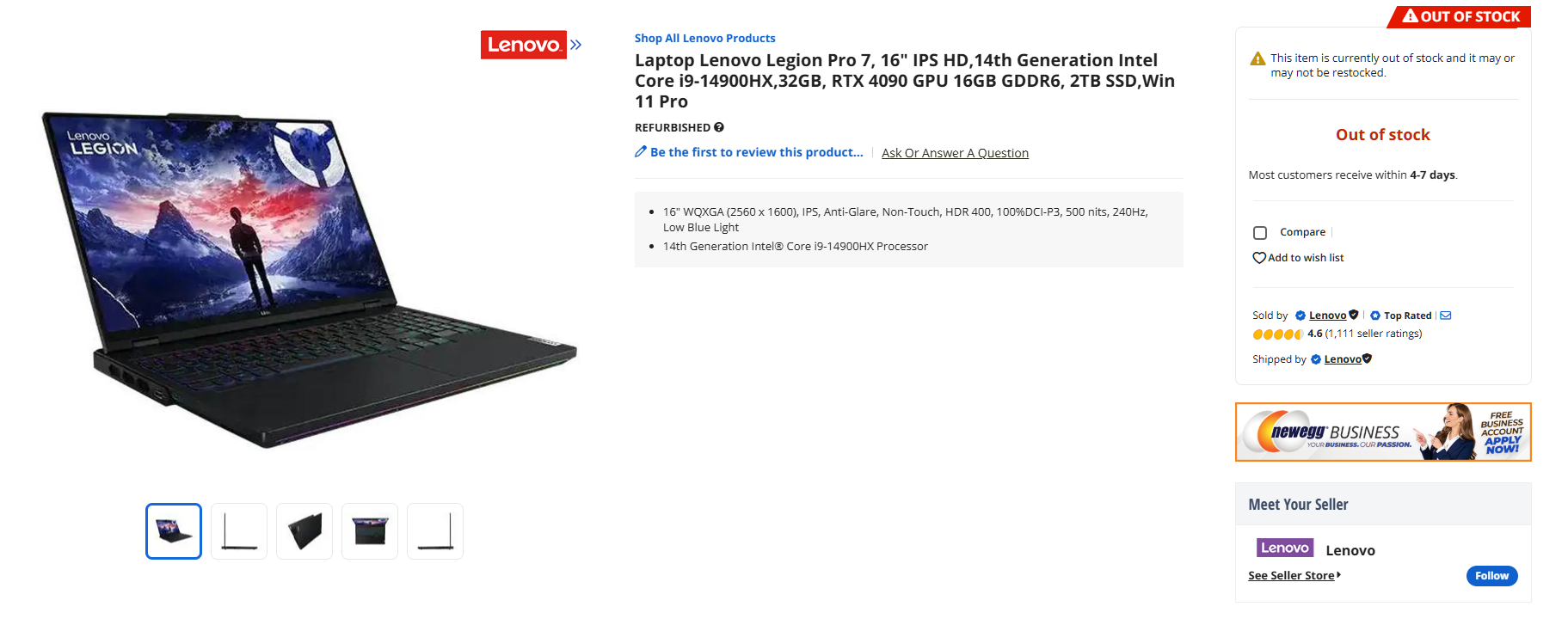Open the Lenovo link next to Sold by

[x=1327, y=316]
